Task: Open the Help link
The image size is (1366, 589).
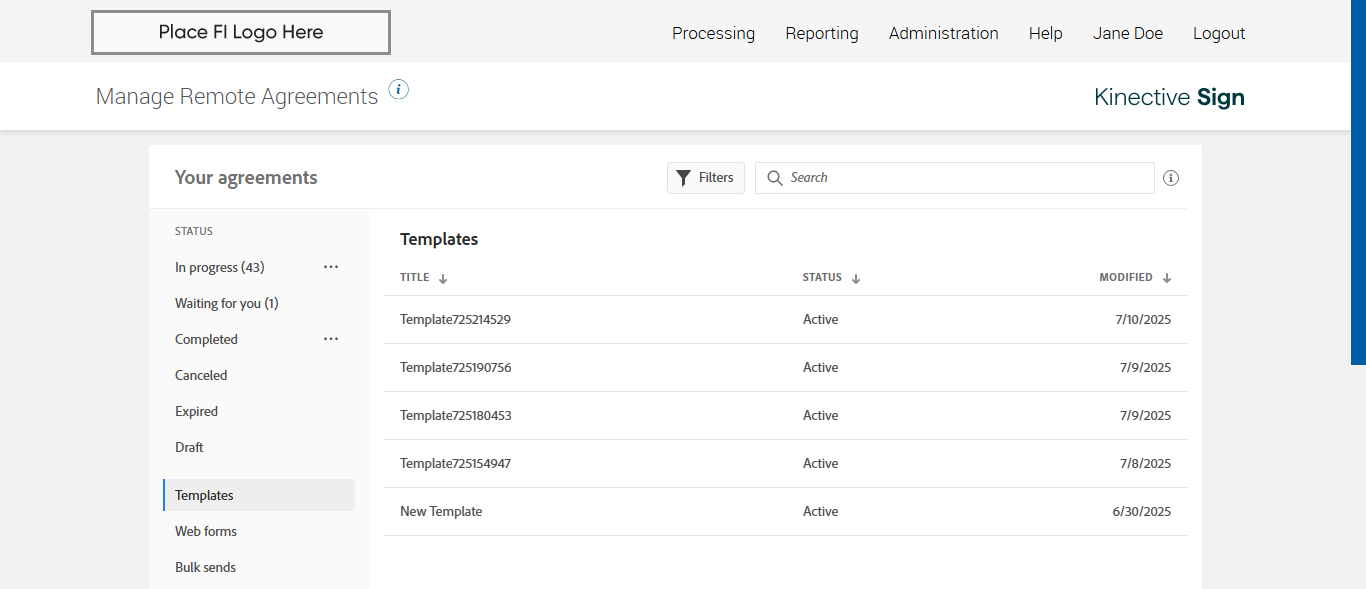Action: click(1045, 33)
